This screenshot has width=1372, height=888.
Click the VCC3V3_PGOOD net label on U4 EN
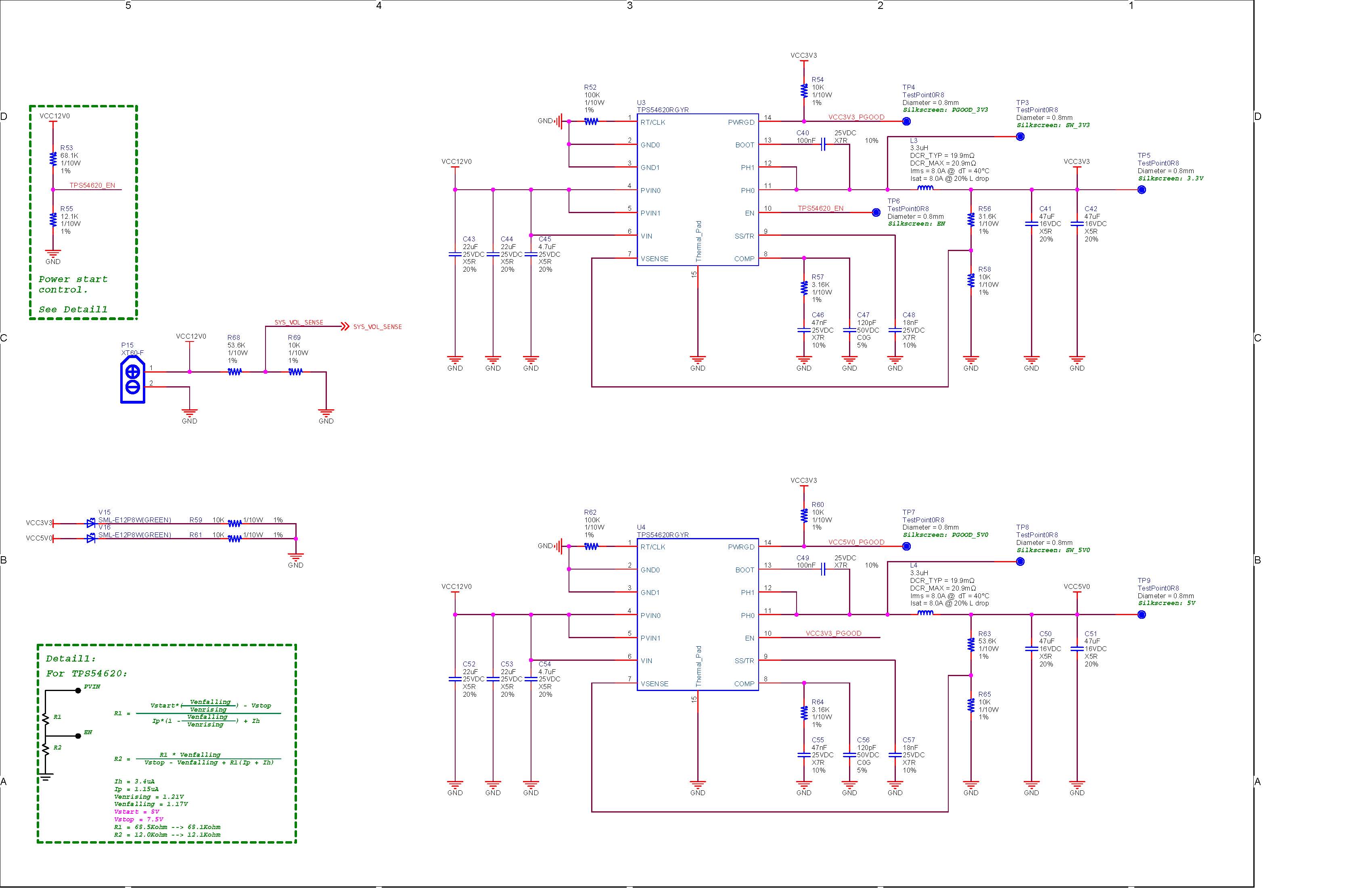(833, 633)
